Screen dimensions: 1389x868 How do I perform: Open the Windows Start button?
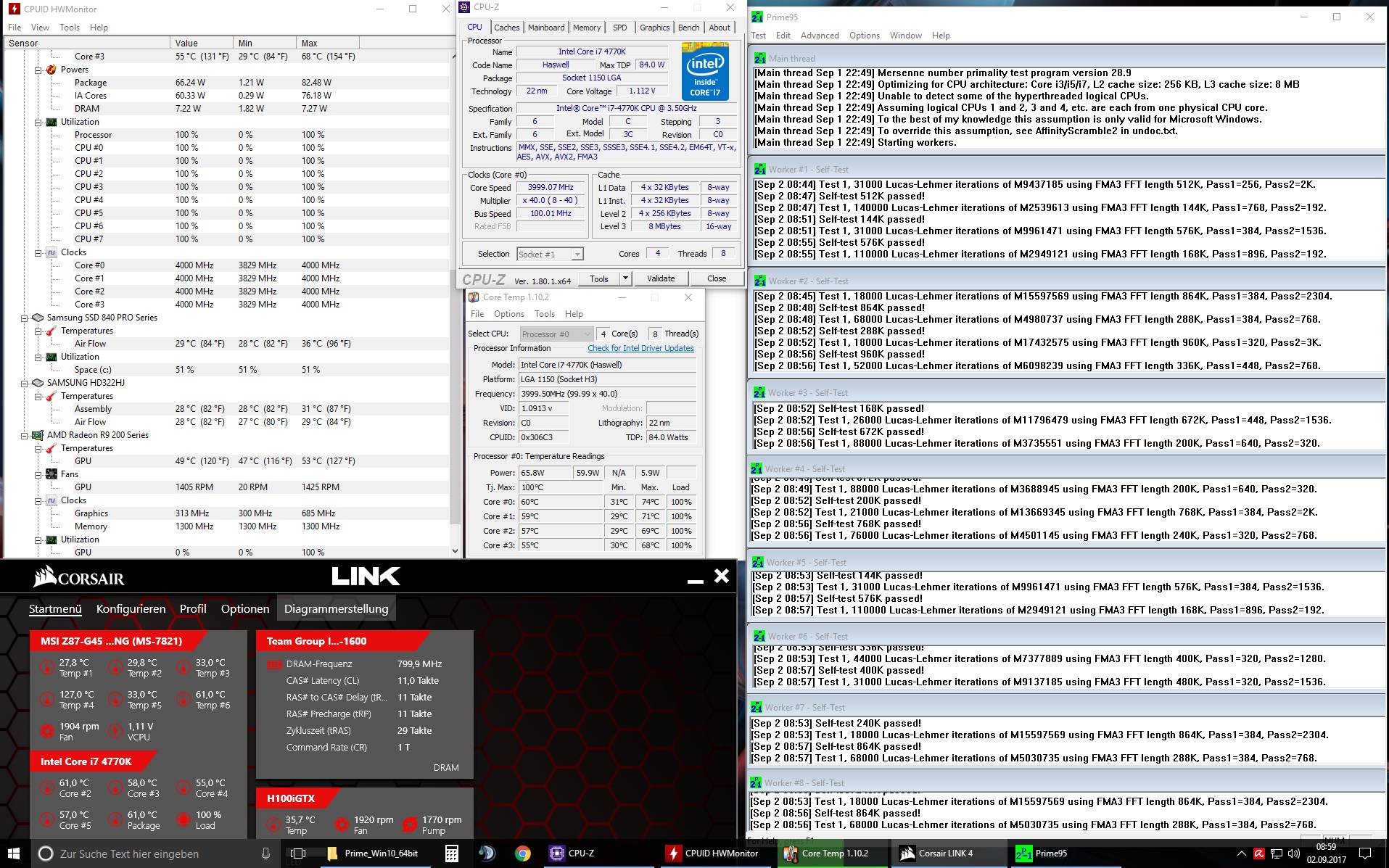(x=14, y=853)
